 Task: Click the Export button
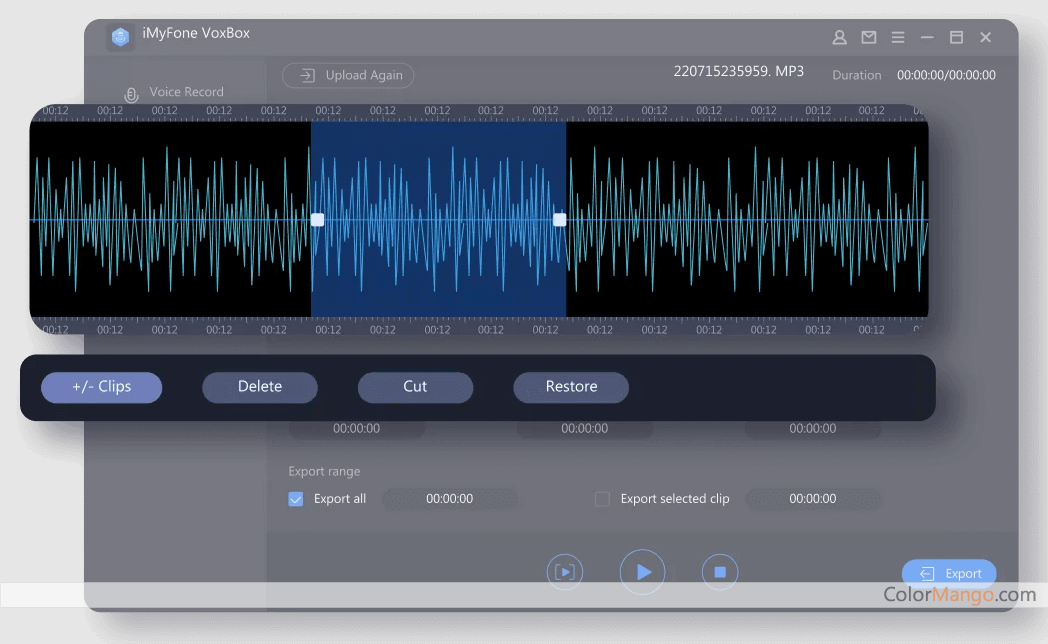click(x=949, y=573)
